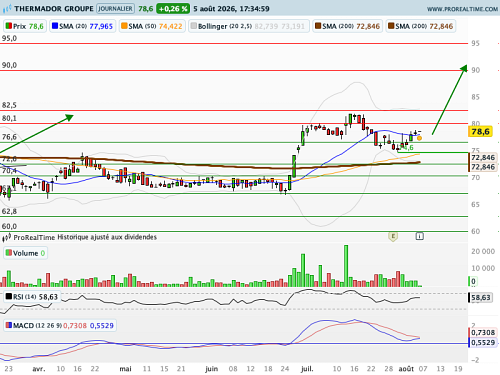This screenshot has width=500, height=375.
Task: Select the 90,0 resistance level label
Action: 9,65
